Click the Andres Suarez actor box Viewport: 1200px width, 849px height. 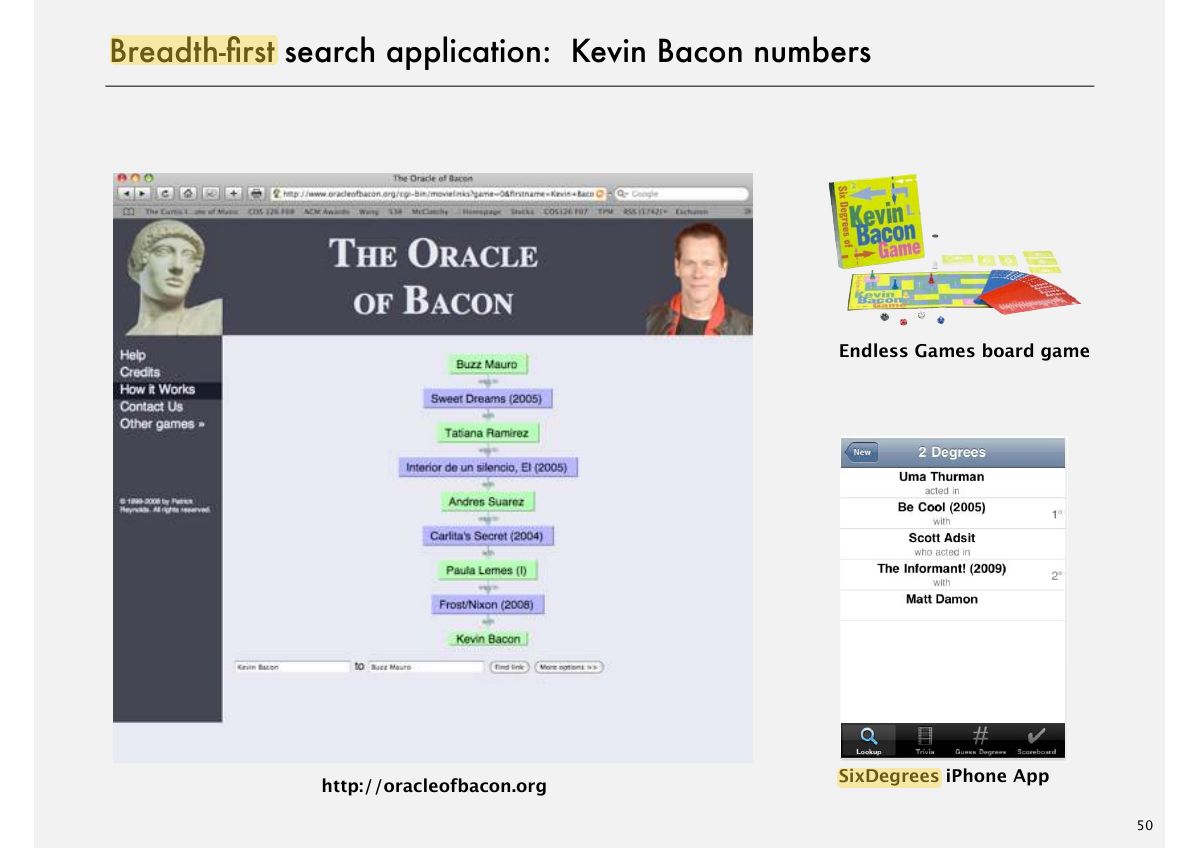click(487, 501)
